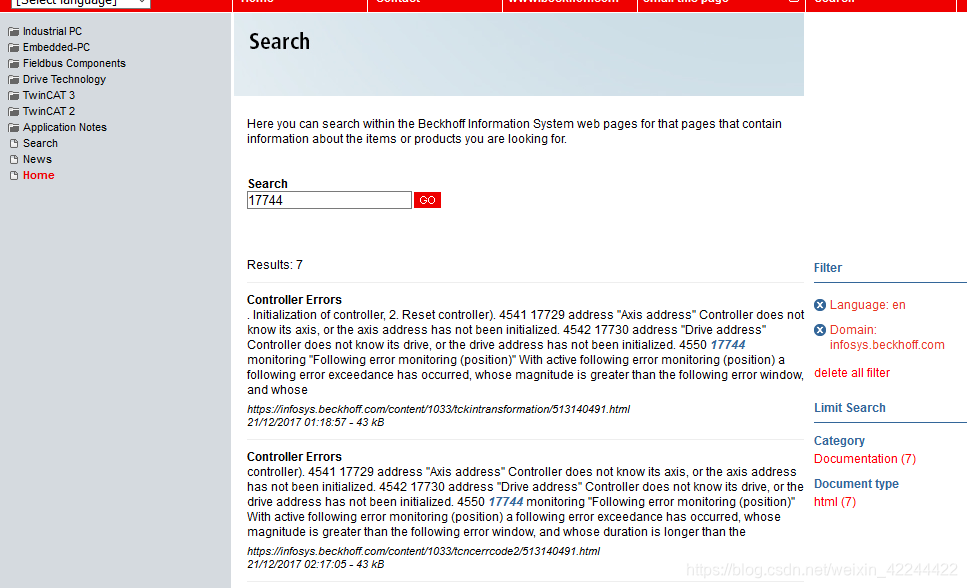Go to the red Home sidebar link
Screen dimensions: 967x588
tap(38, 175)
